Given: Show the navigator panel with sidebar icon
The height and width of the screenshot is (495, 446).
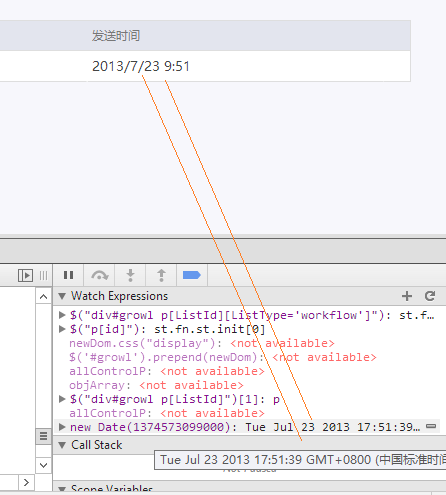Looking at the screenshot, I should coord(25,276).
